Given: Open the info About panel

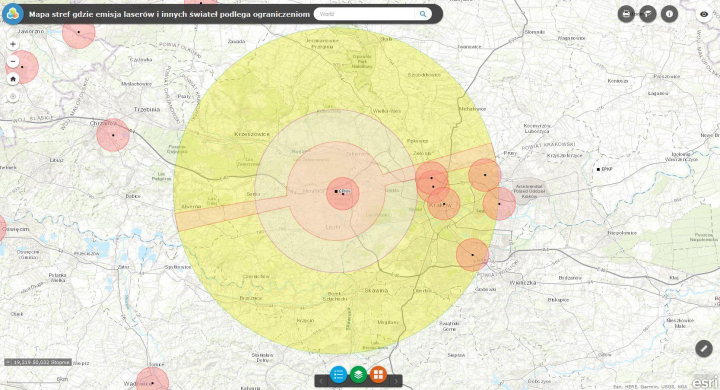Looking at the screenshot, I should 669,14.
